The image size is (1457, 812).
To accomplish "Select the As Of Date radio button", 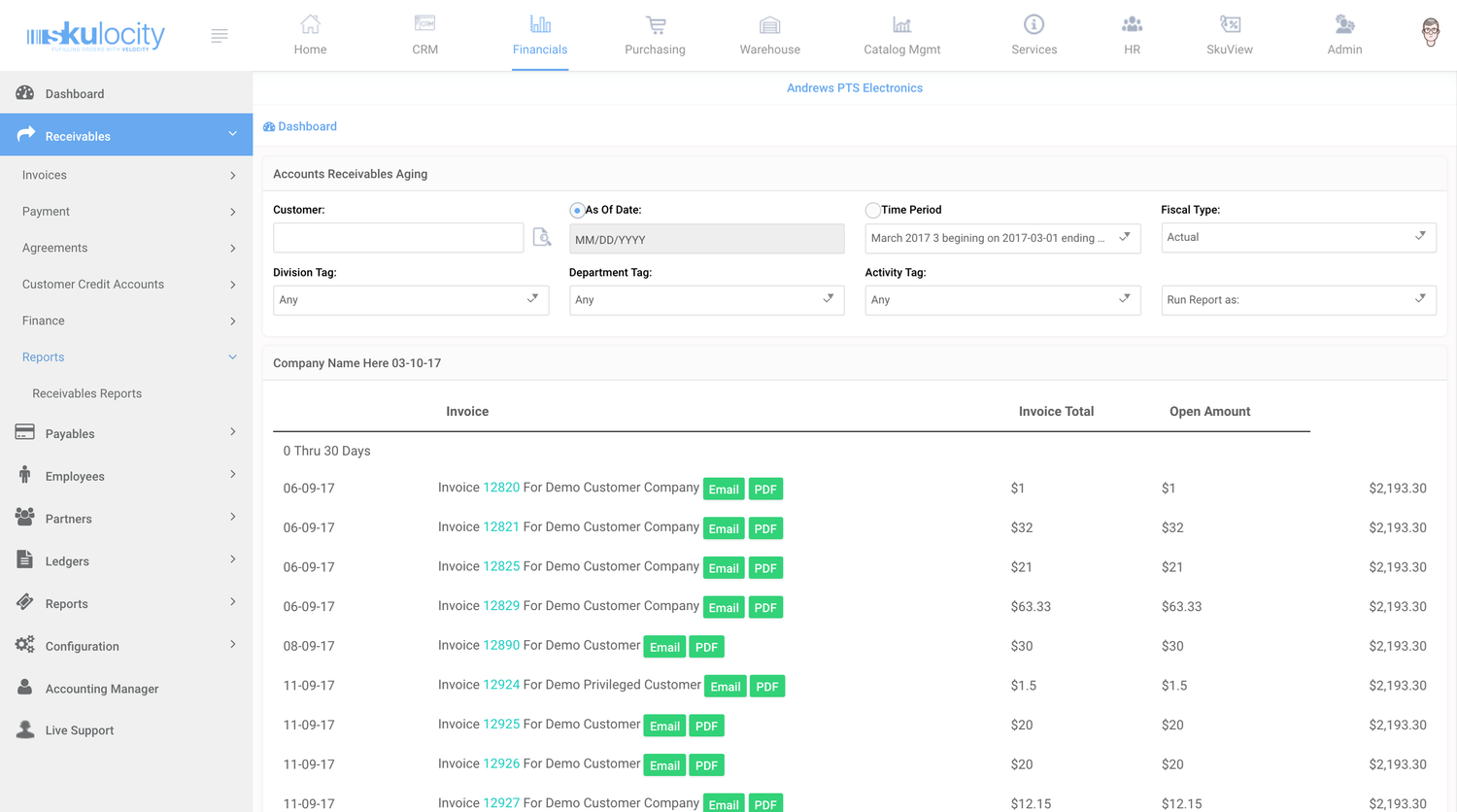I will point(577,209).
